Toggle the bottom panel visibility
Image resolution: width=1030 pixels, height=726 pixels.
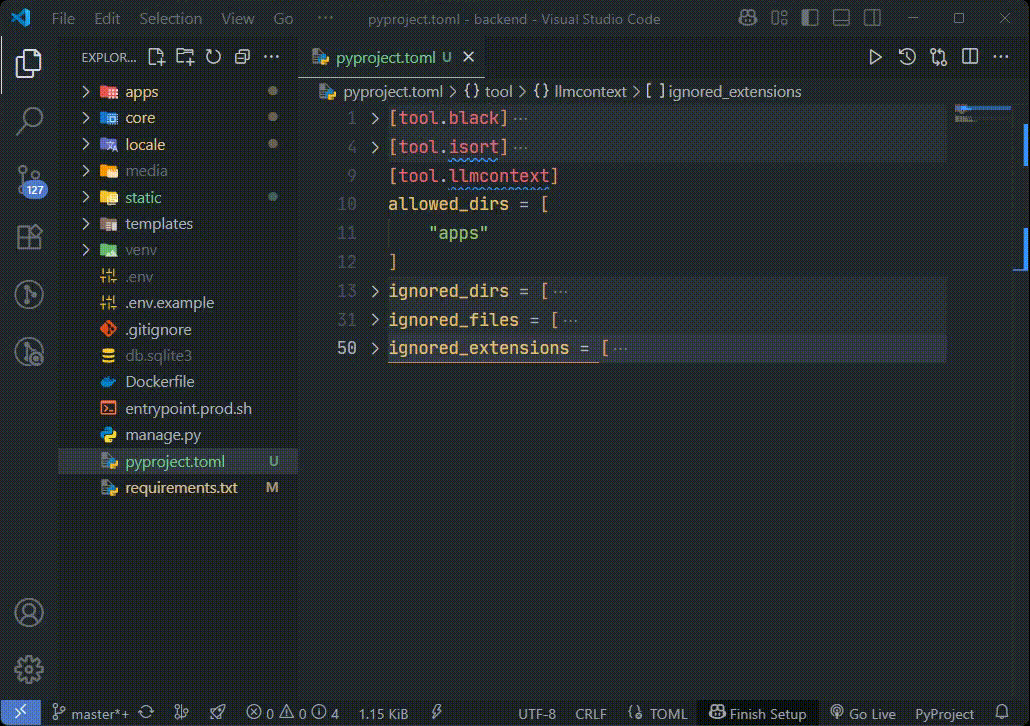coord(841,18)
